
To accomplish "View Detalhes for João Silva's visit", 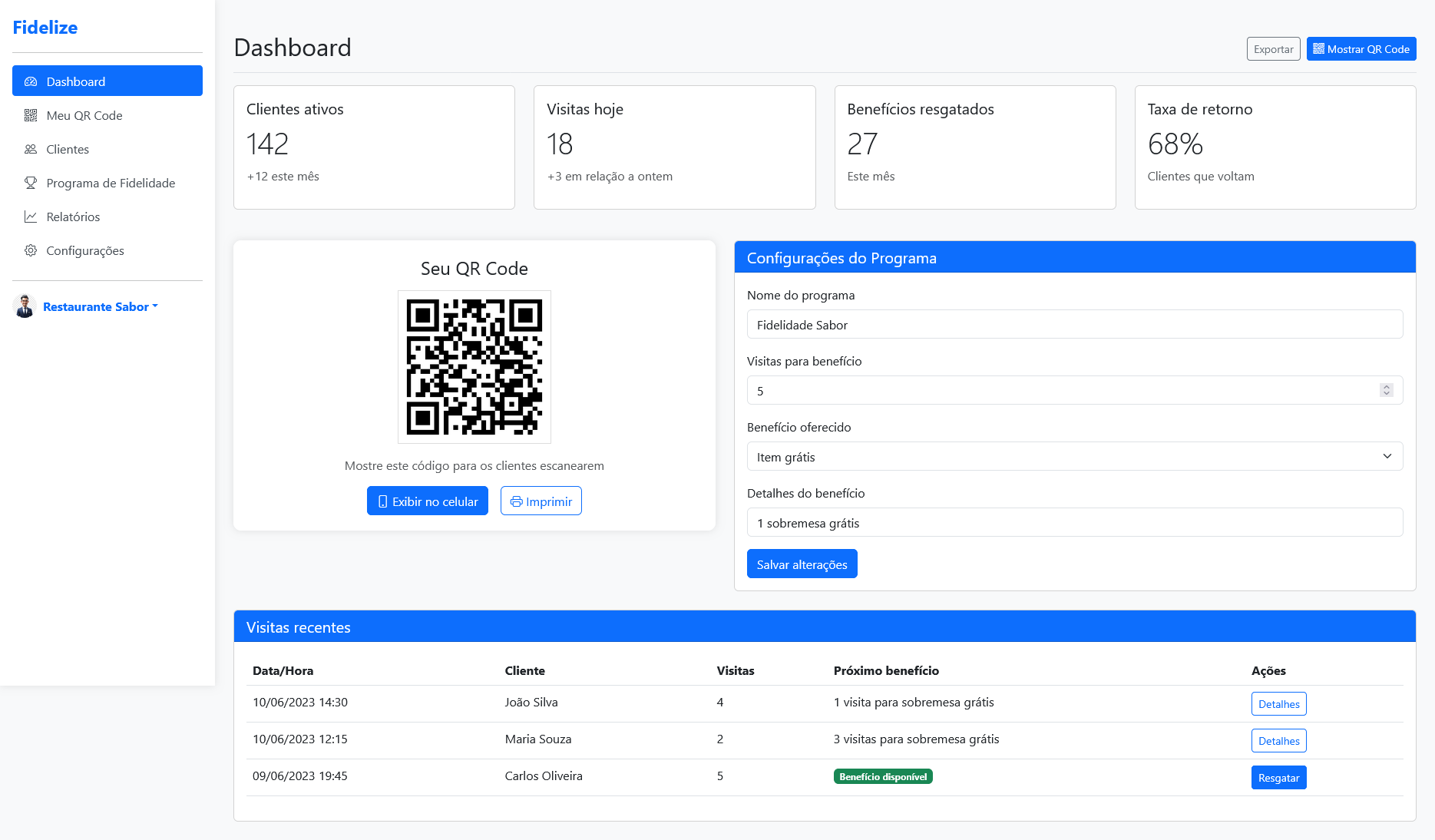I will [x=1278, y=704].
